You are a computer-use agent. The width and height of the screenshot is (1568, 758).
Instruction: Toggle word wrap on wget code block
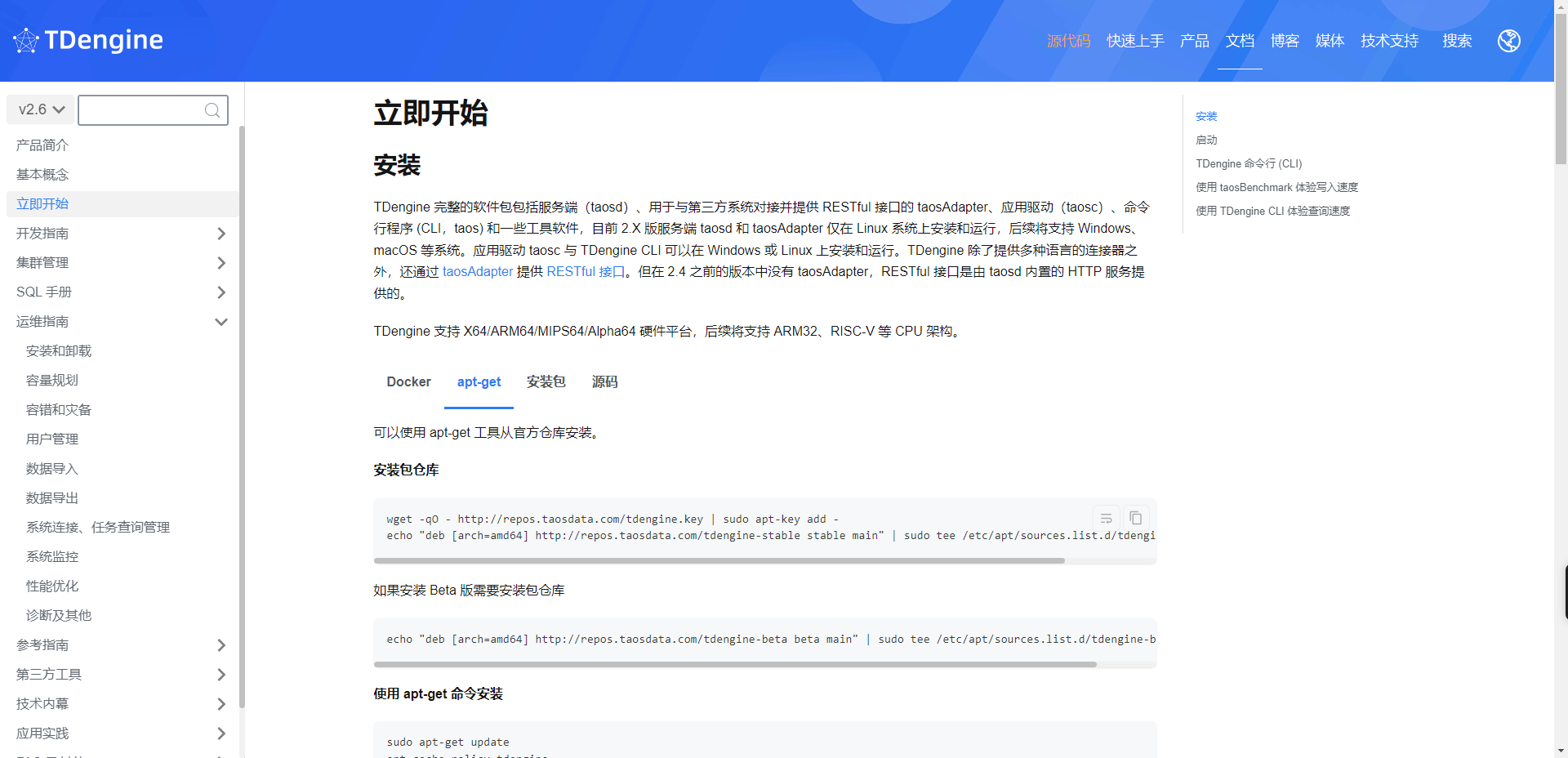(1106, 518)
